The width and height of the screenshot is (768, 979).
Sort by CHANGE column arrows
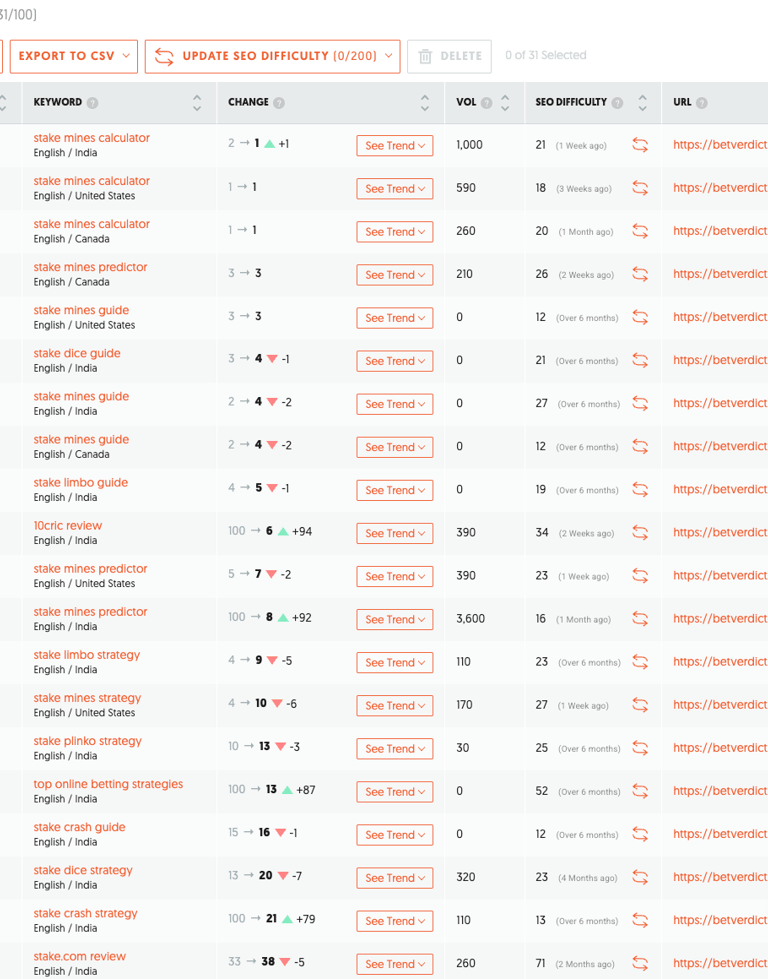click(x=425, y=102)
